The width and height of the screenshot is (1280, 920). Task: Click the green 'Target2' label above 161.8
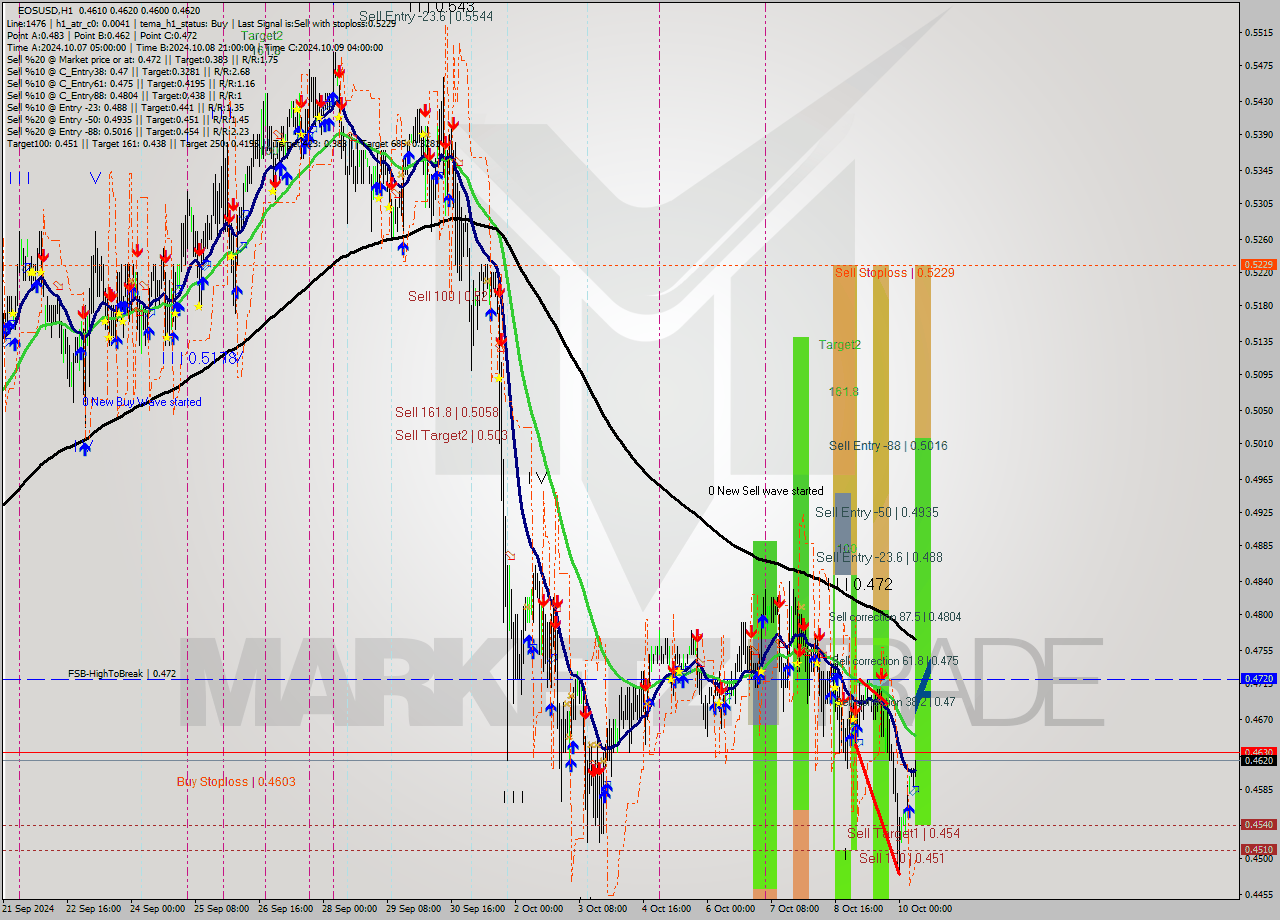840,345
